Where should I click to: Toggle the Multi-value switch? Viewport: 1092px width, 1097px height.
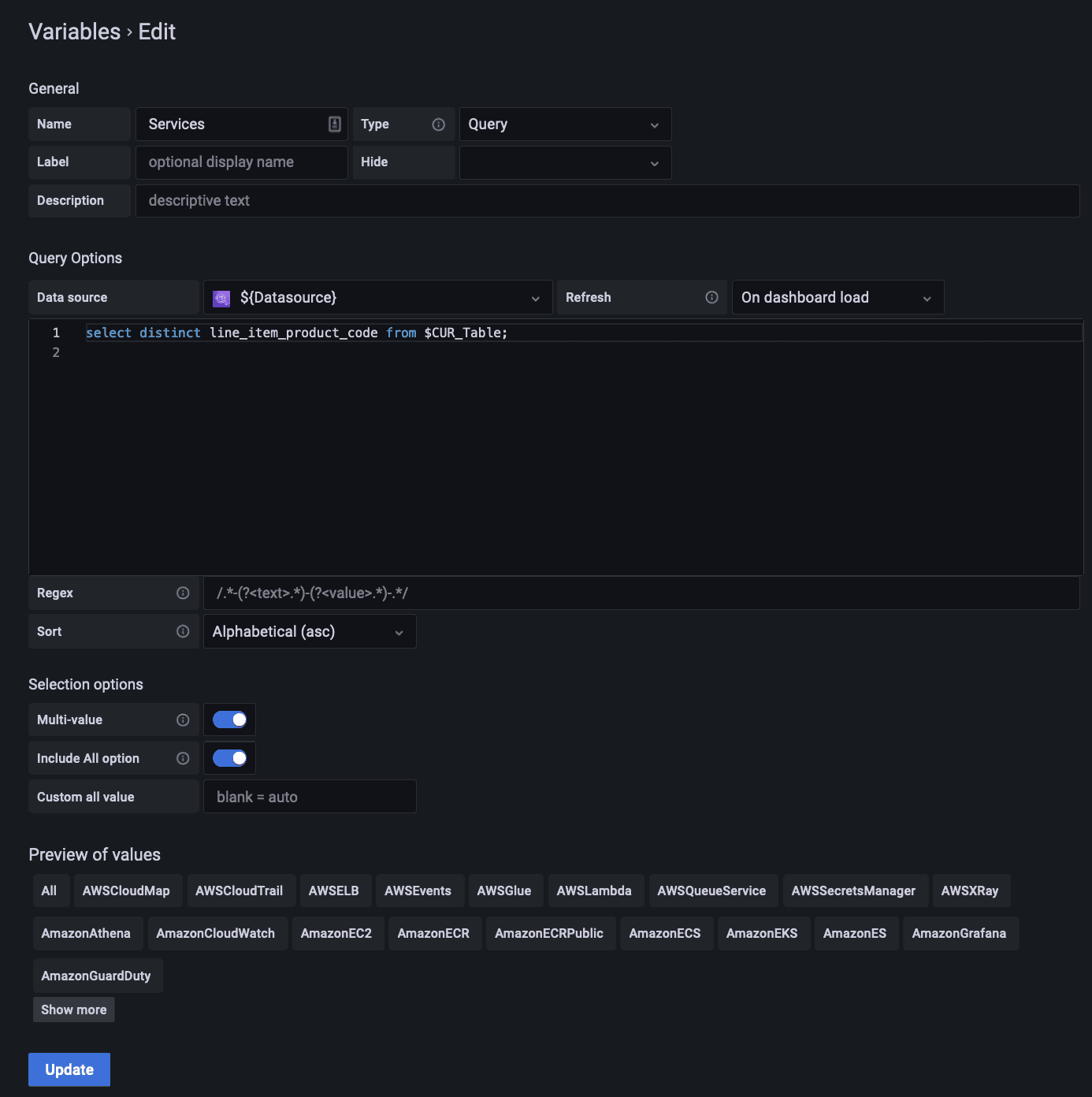click(x=229, y=720)
